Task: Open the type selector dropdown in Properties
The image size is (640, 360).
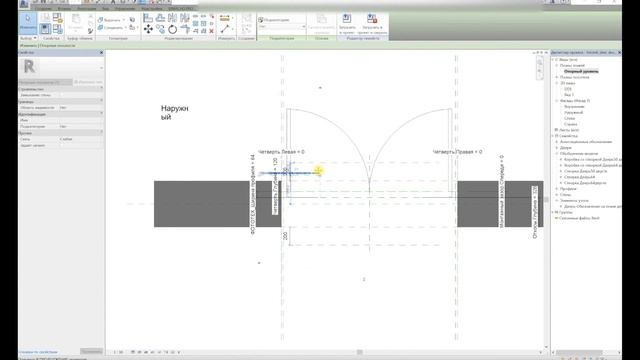Action: tap(101, 68)
